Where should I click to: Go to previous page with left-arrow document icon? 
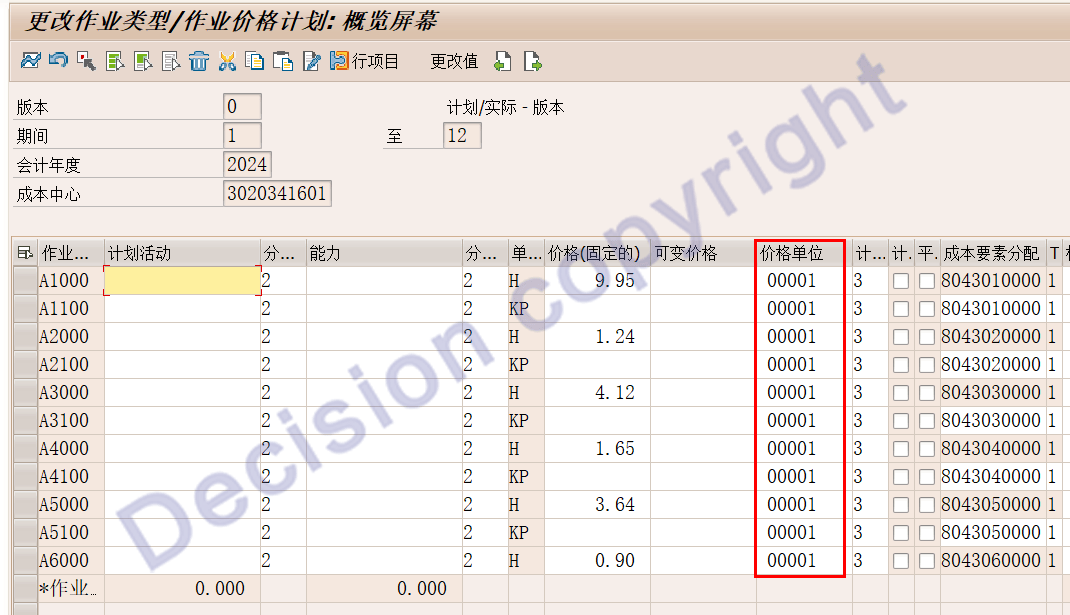(502, 62)
